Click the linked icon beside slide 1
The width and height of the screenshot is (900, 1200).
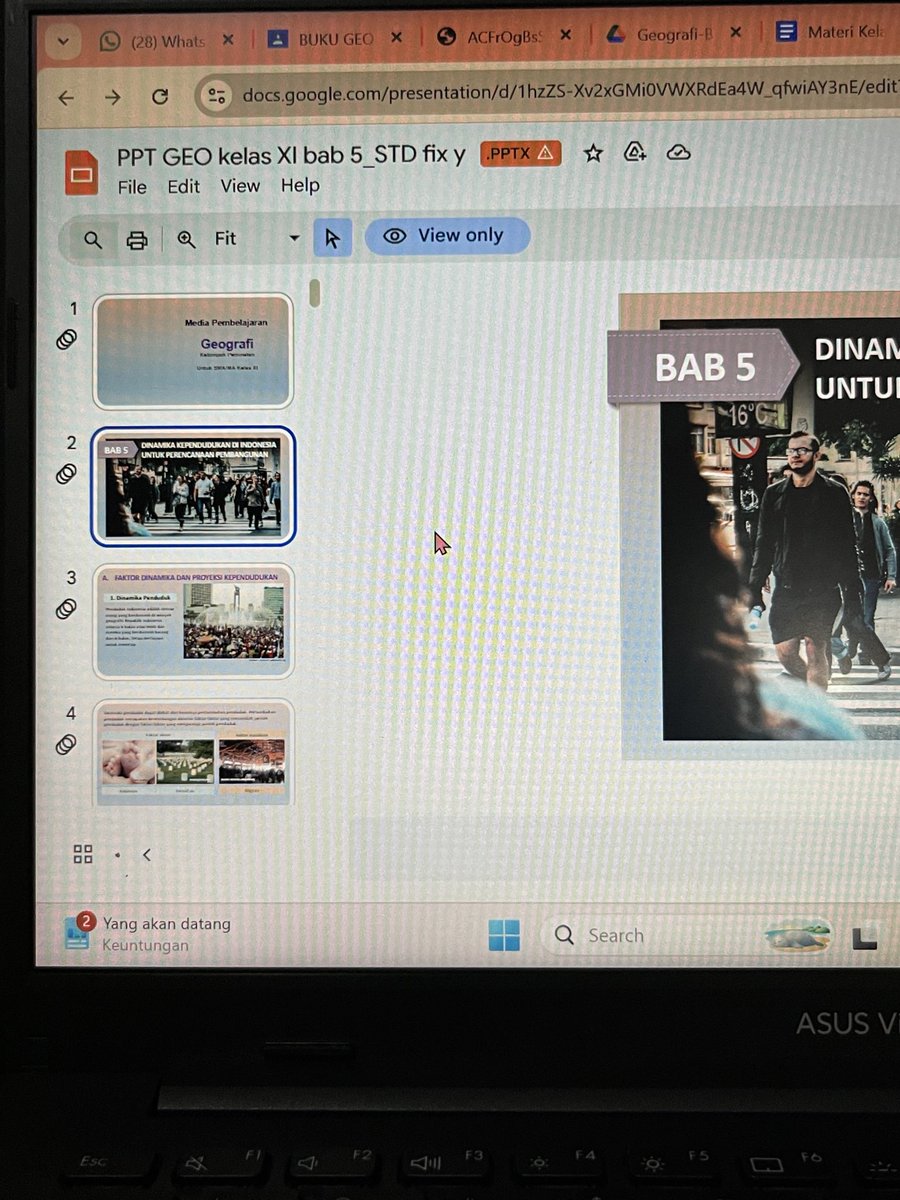click(x=66, y=339)
